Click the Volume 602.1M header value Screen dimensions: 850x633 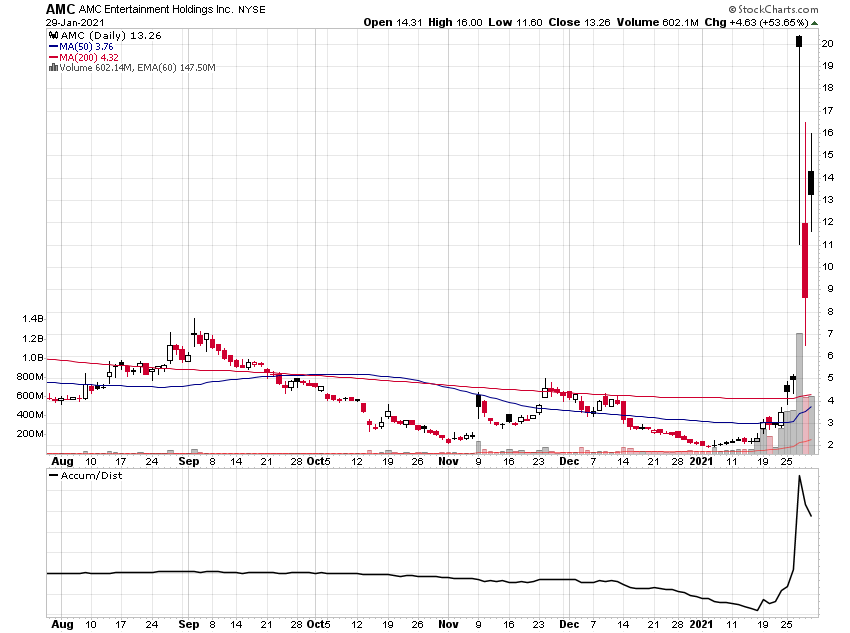[x=658, y=22]
